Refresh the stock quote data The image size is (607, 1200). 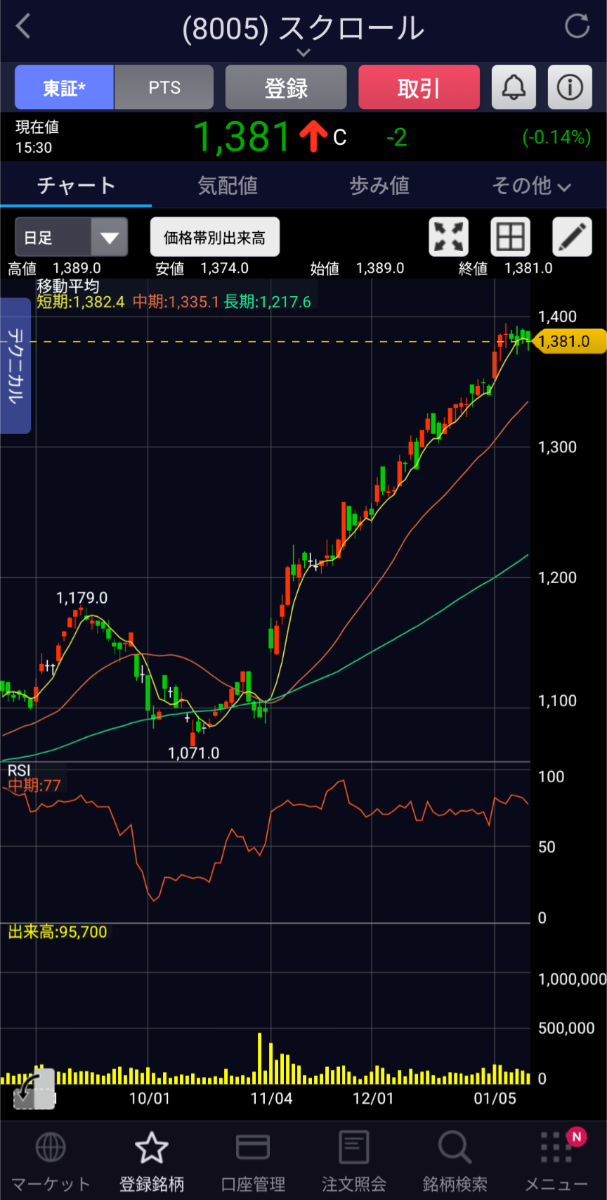coord(577,27)
